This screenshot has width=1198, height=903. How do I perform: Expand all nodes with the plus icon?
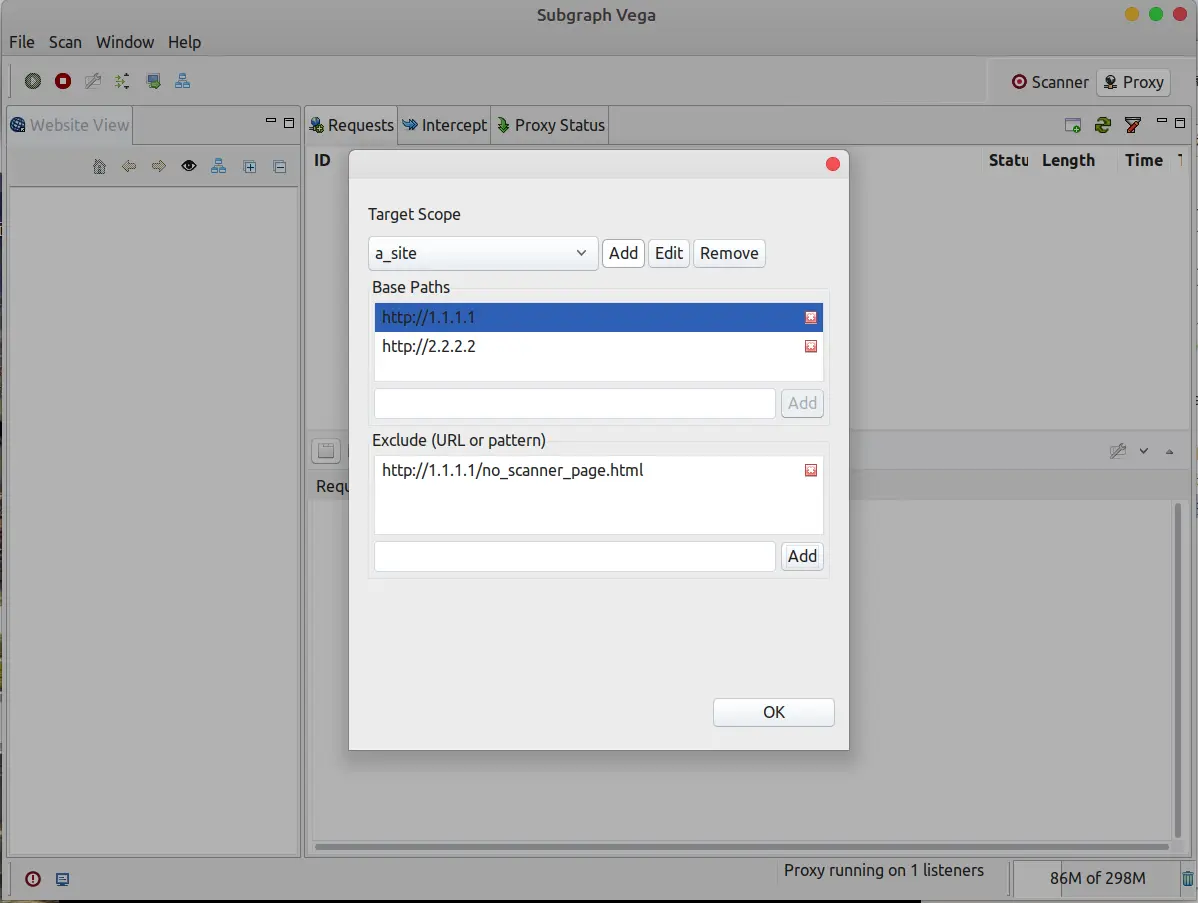pyautogui.click(x=250, y=167)
